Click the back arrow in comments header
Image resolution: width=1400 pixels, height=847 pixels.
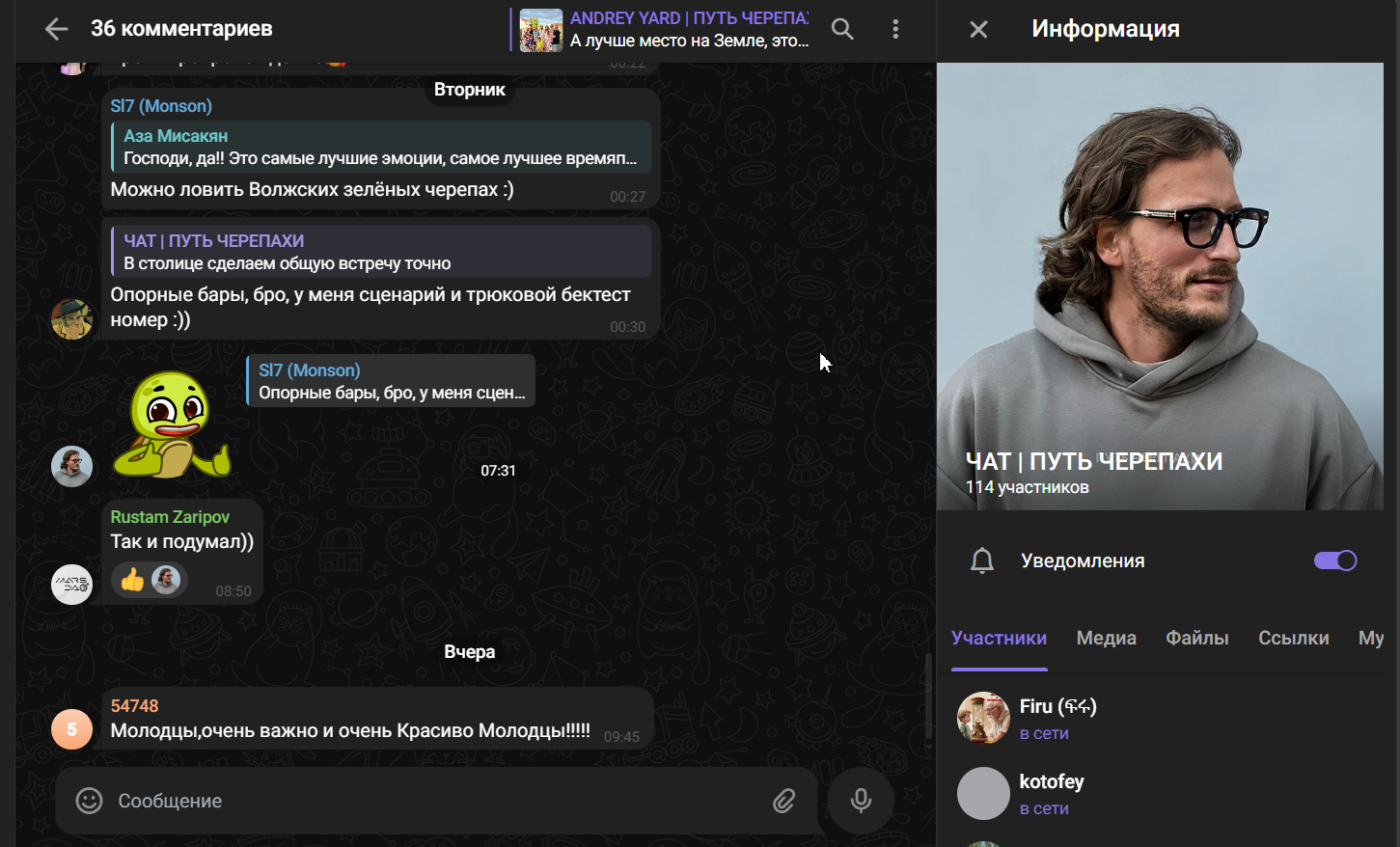click(56, 29)
